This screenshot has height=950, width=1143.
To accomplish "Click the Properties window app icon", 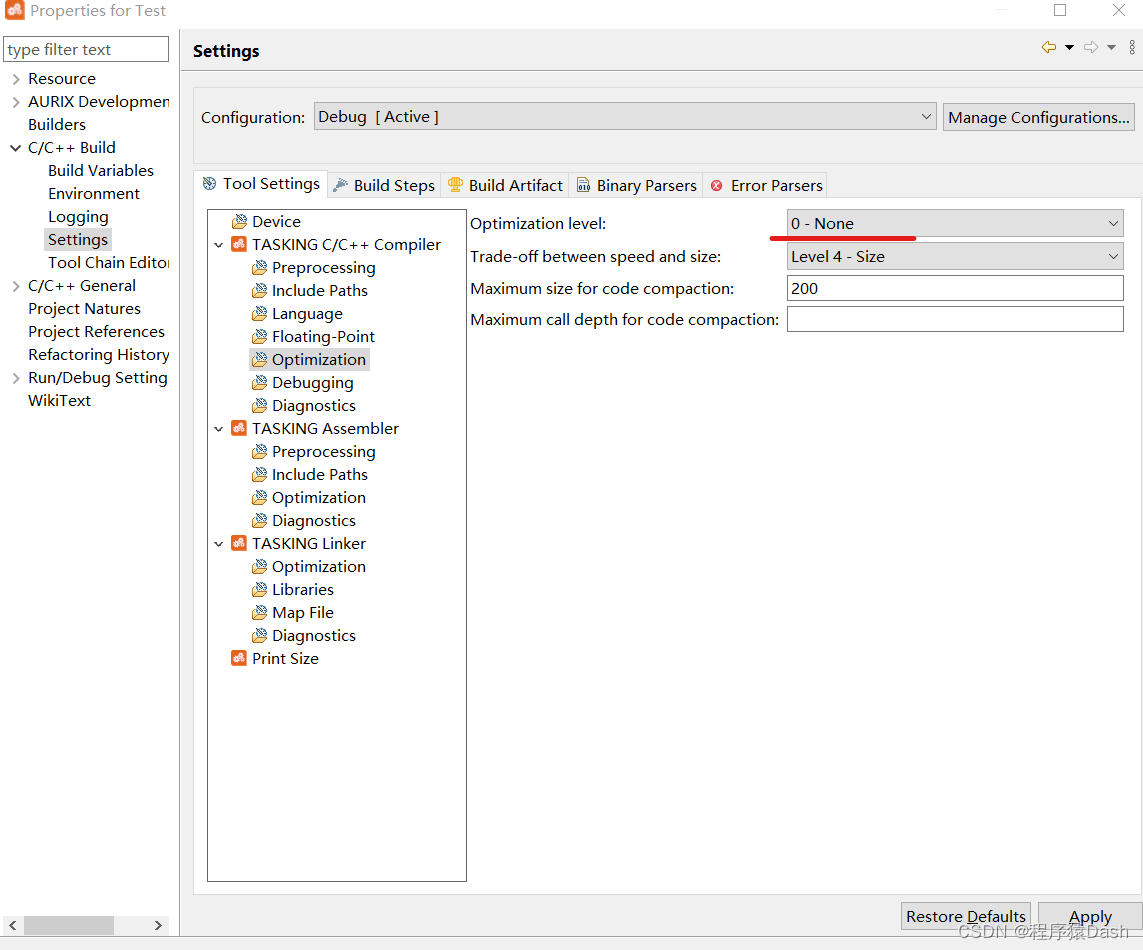I will pos(15,10).
